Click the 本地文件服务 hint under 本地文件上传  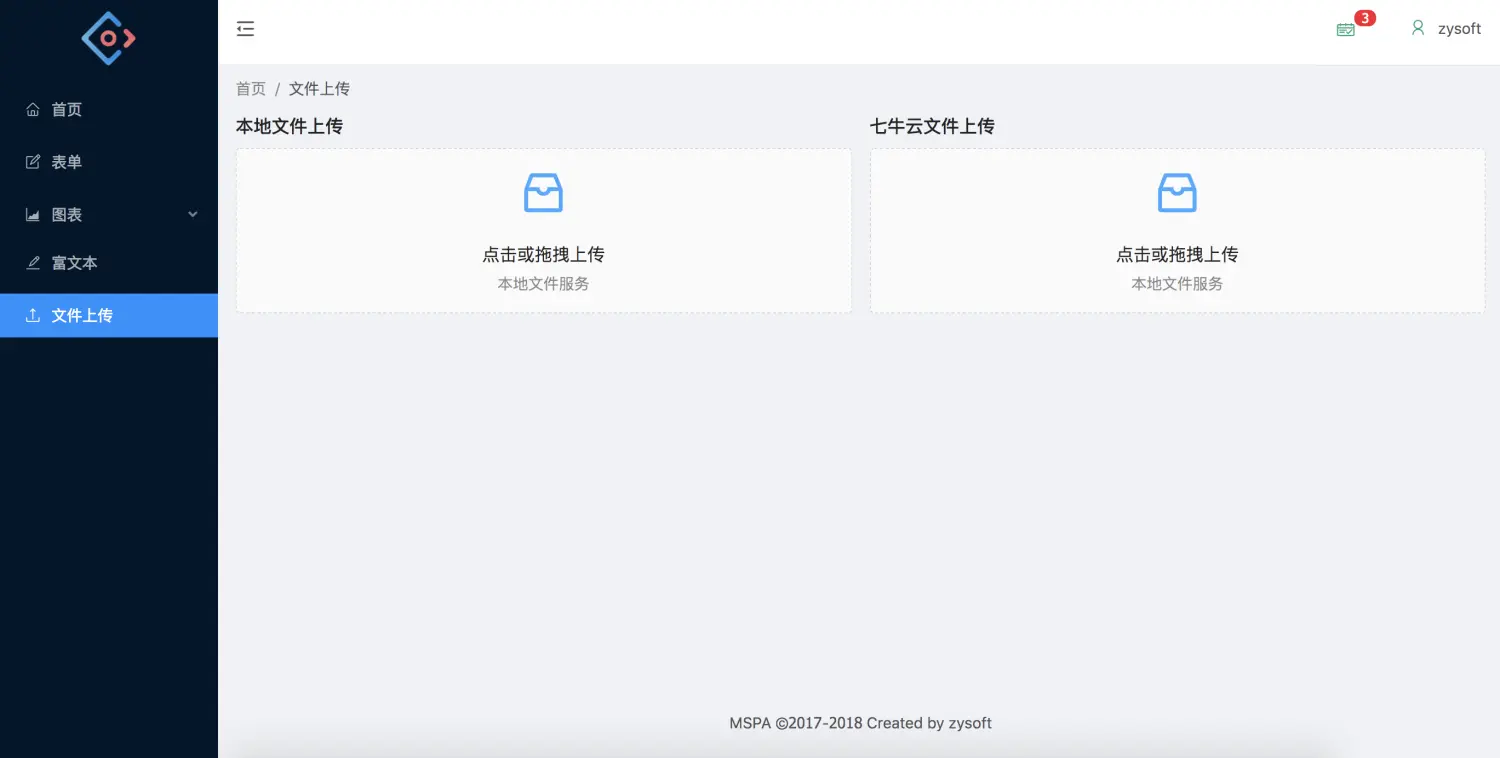543,284
